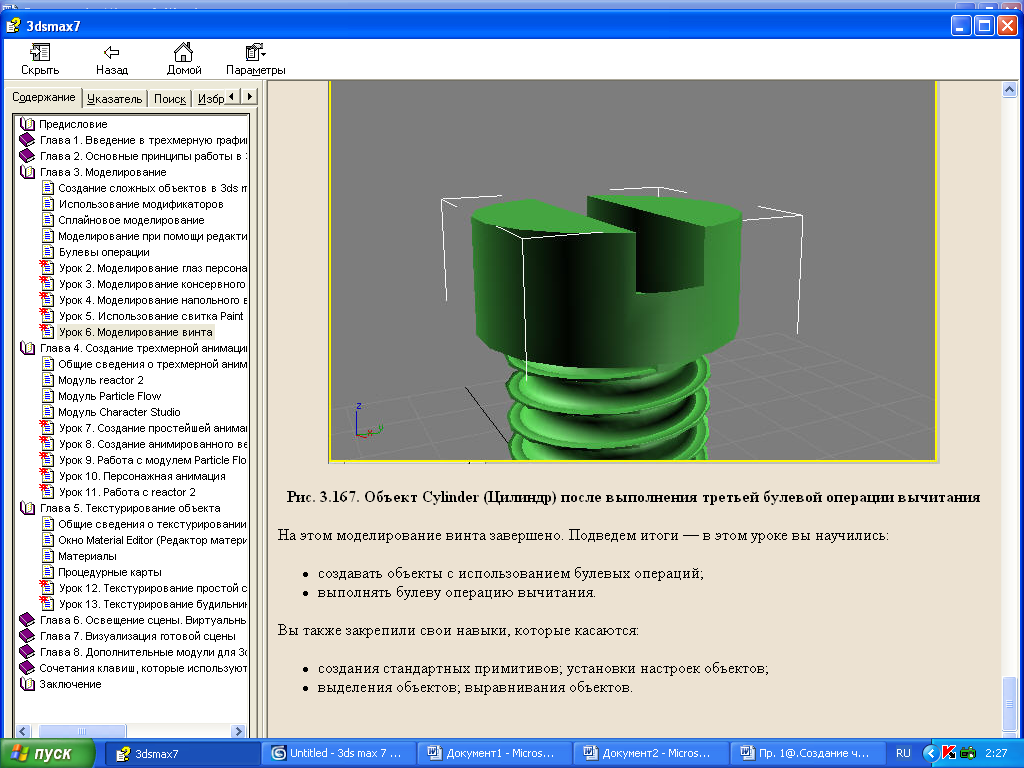Click starred page icon of Урок 6
Viewport: 1024px width, 768px height.
47,331
